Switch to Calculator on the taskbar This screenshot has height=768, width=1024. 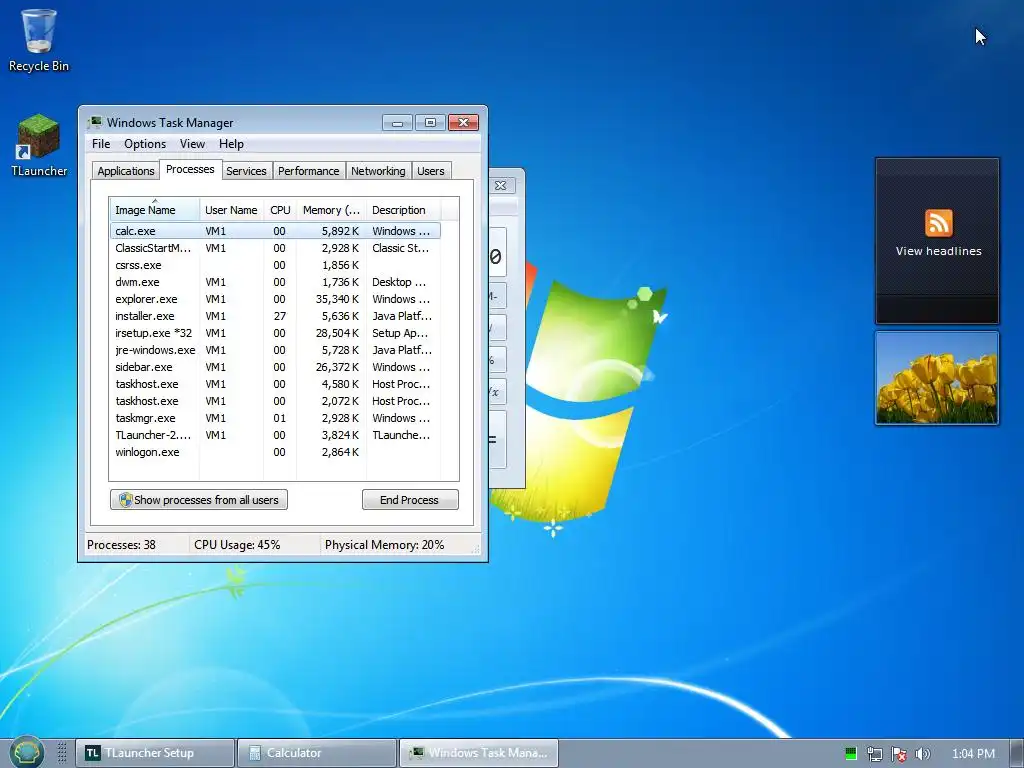click(317, 753)
